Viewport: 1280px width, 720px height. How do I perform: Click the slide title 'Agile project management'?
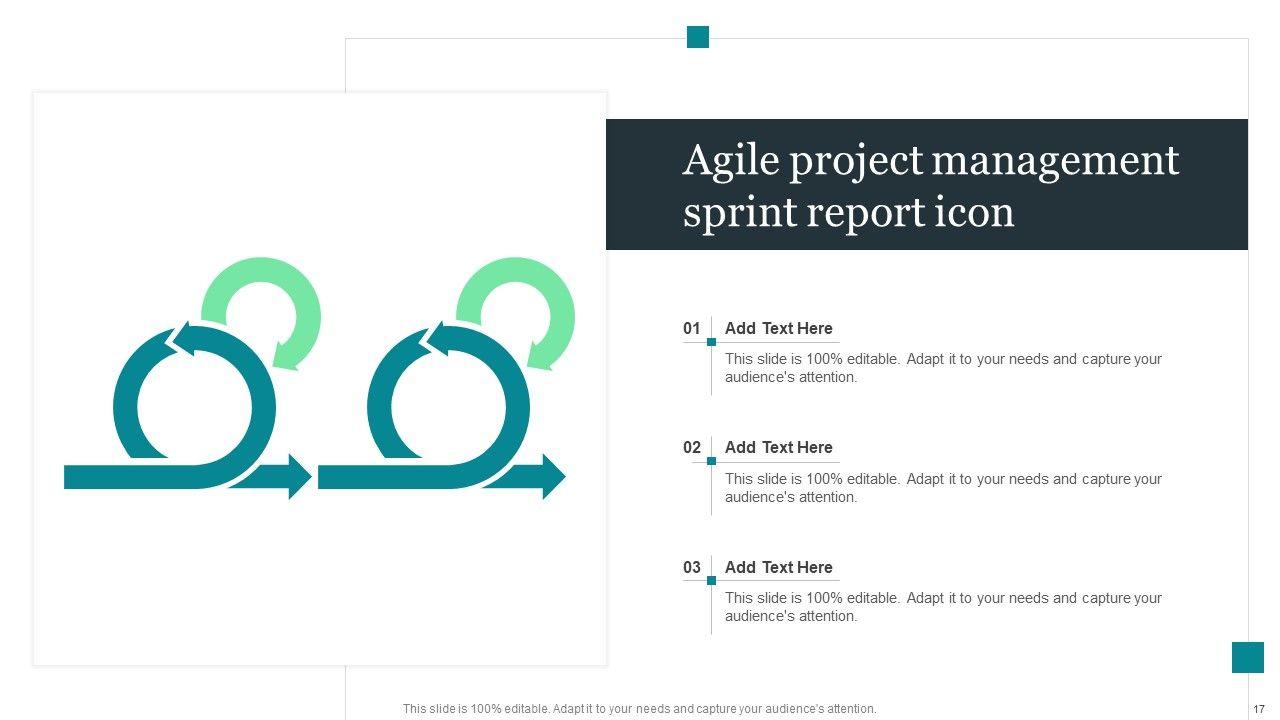pos(931,161)
